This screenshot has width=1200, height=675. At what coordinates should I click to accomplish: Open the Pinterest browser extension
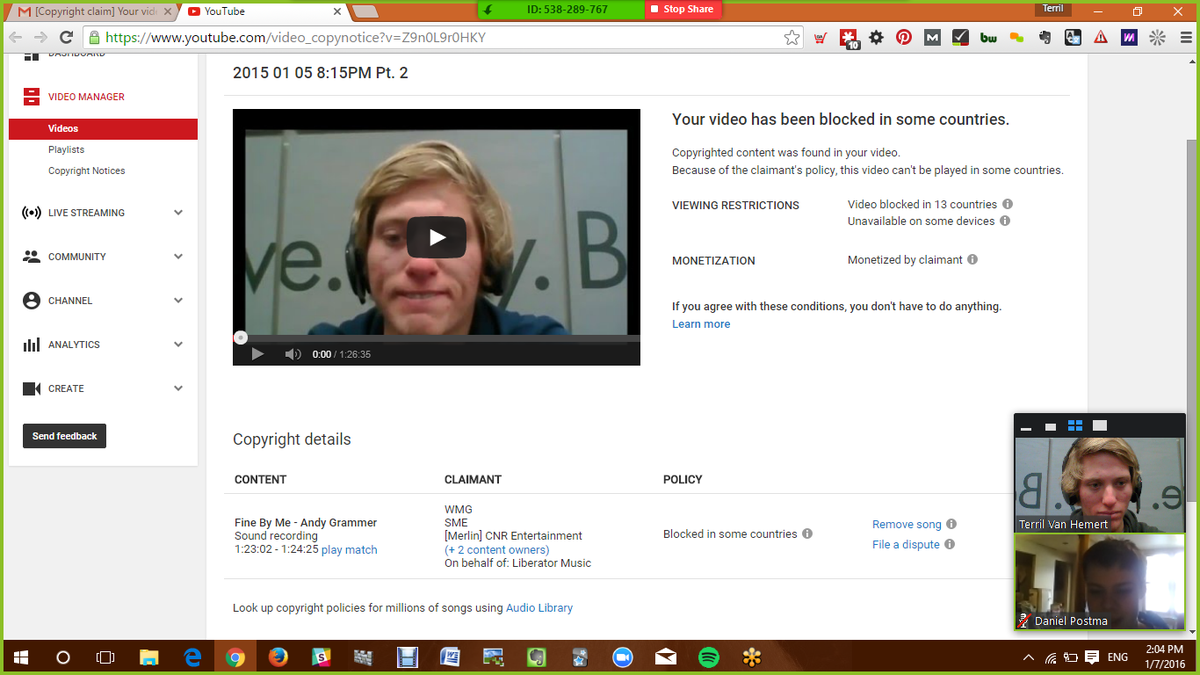click(x=904, y=37)
